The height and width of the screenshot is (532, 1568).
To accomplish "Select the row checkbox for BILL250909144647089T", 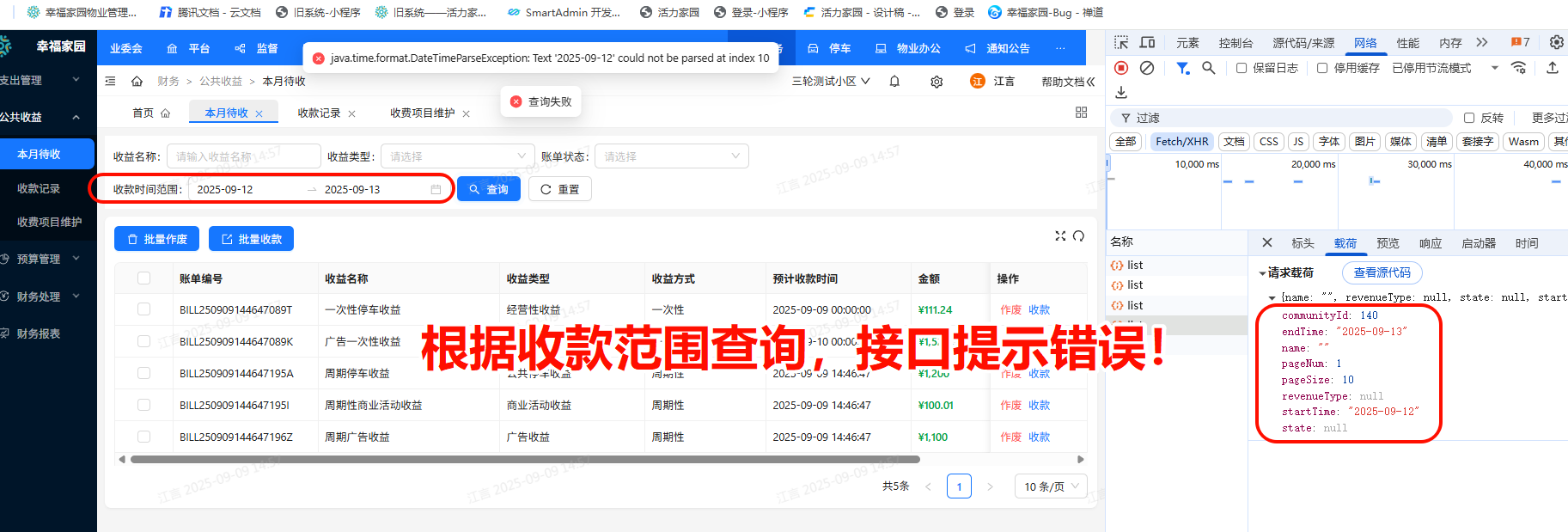I will pos(143,309).
